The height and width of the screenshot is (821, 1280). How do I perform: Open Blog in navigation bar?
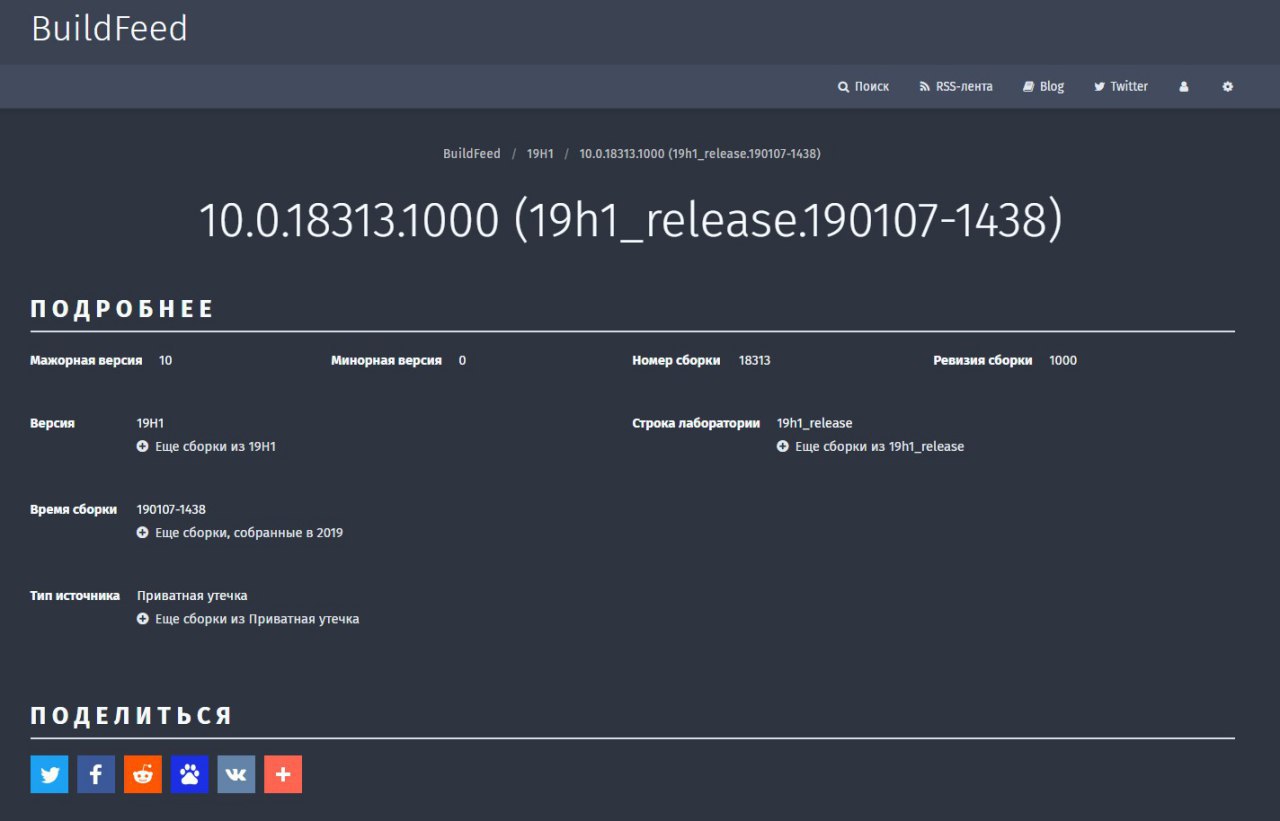point(1043,87)
